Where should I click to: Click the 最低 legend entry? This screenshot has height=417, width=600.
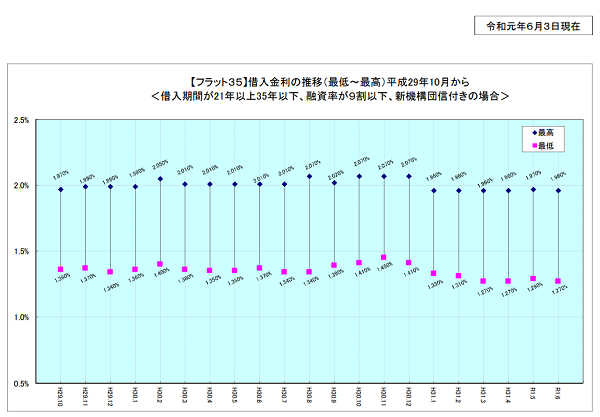[543, 146]
